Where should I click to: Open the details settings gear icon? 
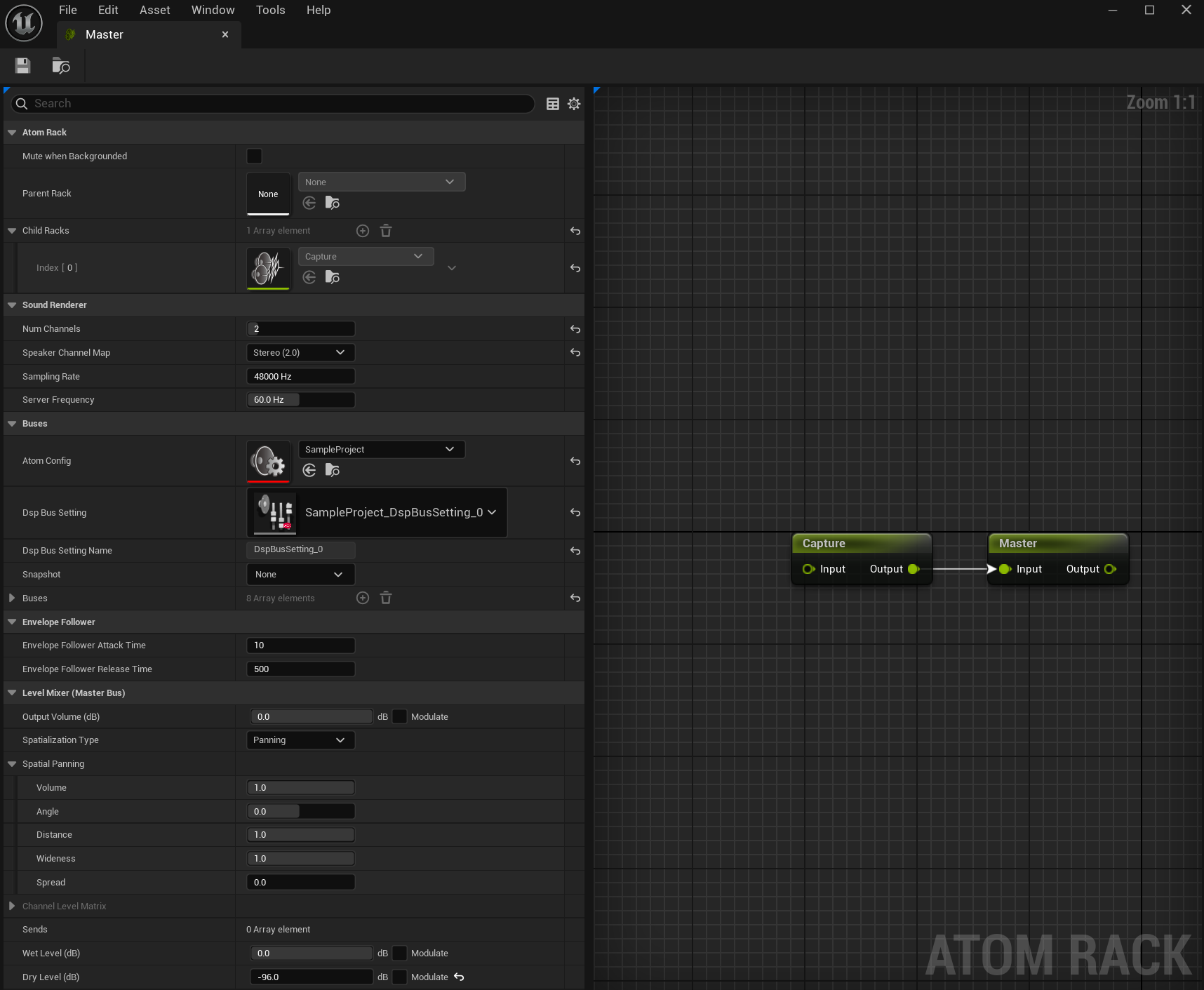[574, 104]
